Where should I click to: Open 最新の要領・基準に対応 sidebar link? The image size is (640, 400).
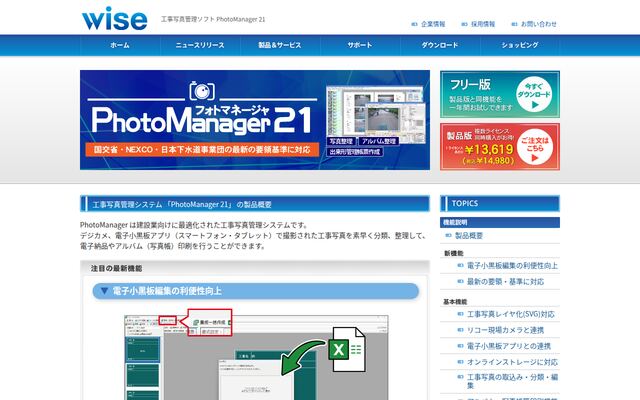point(505,282)
